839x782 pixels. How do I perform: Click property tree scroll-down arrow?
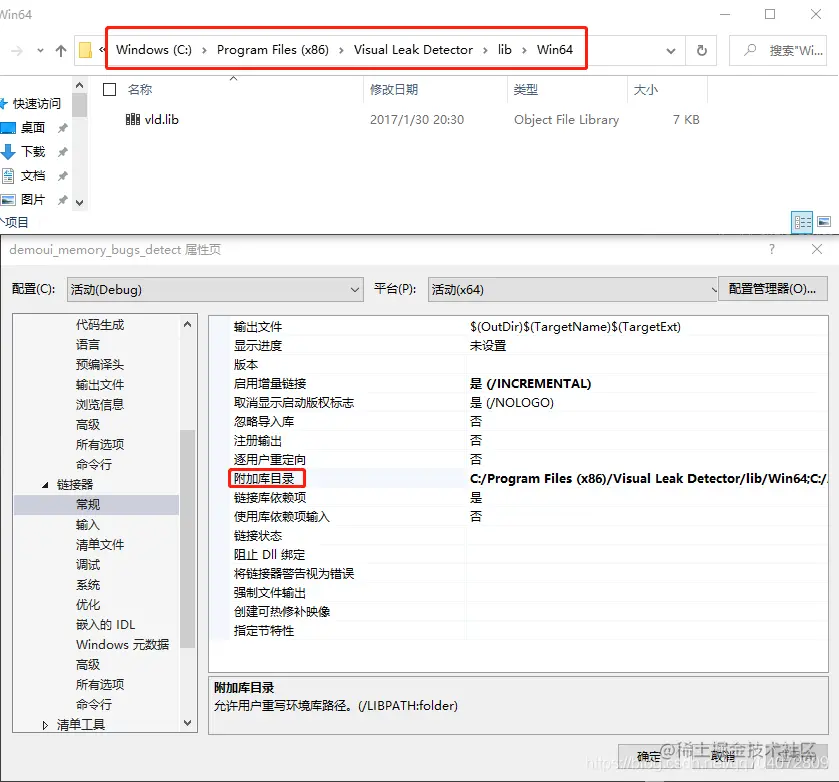pyautogui.click(x=187, y=723)
